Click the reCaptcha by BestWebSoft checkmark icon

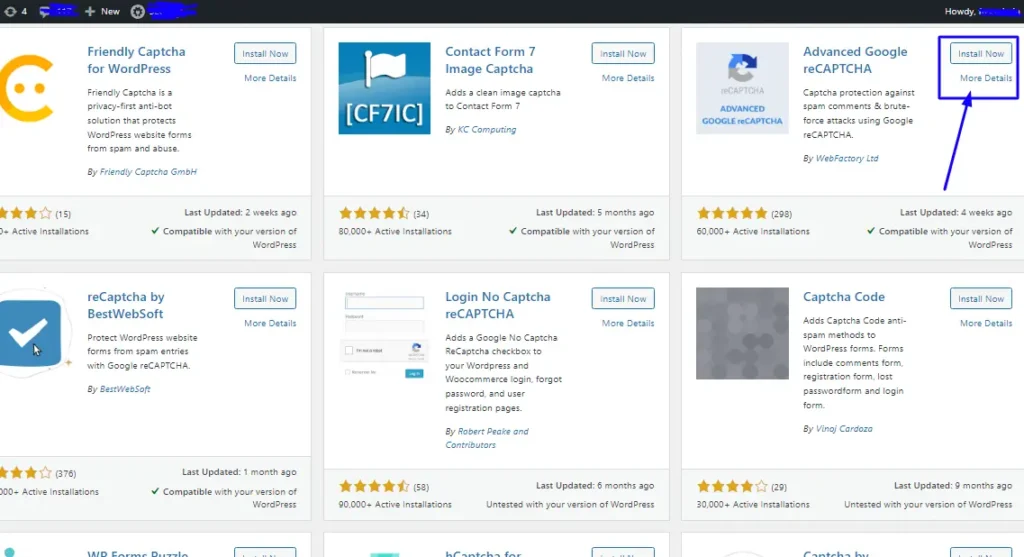pyautogui.click(x=30, y=333)
